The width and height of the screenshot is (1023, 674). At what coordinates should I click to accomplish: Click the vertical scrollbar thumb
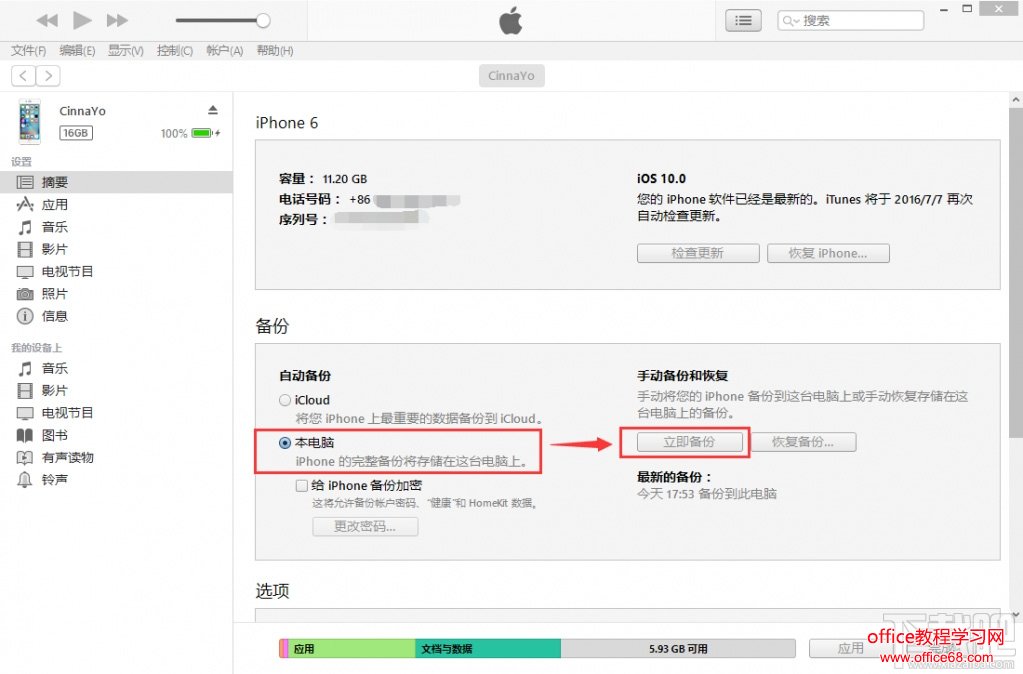click(1015, 273)
